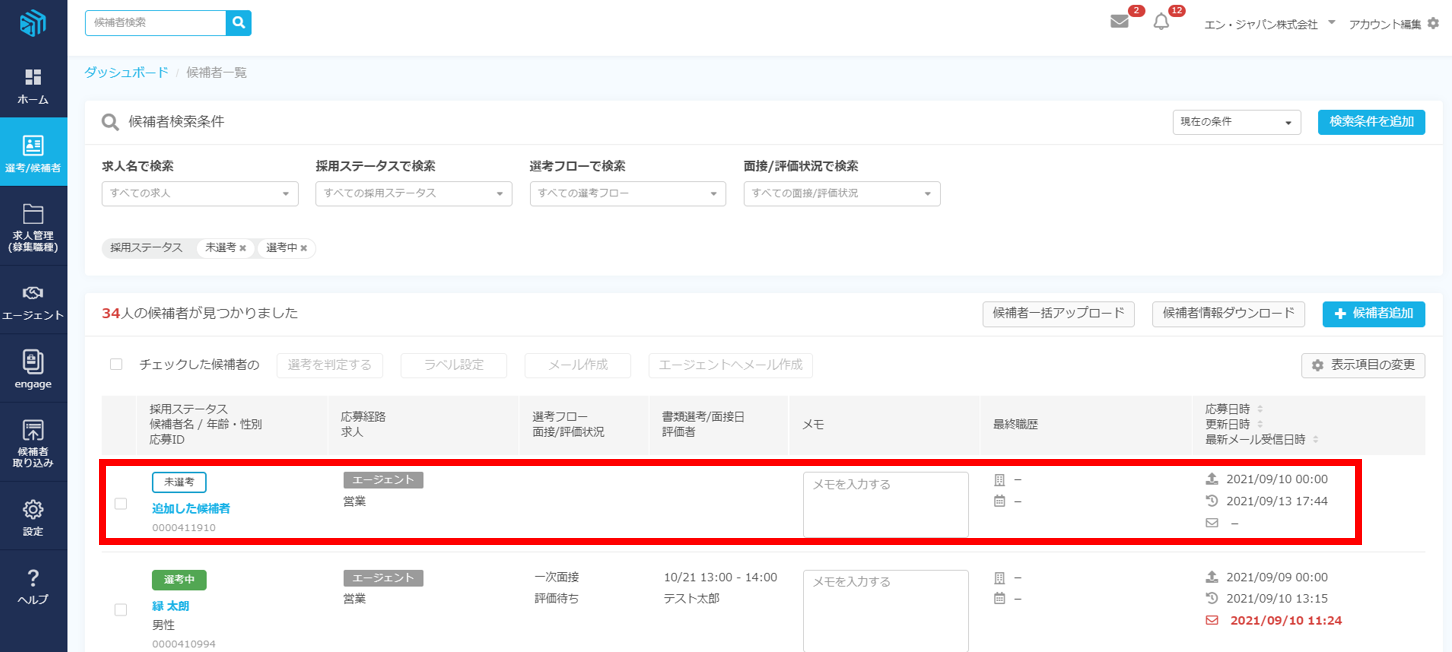1452x652 pixels.
Task: Open the mail envelope notifications icon
Action: [x=1119, y=22]
